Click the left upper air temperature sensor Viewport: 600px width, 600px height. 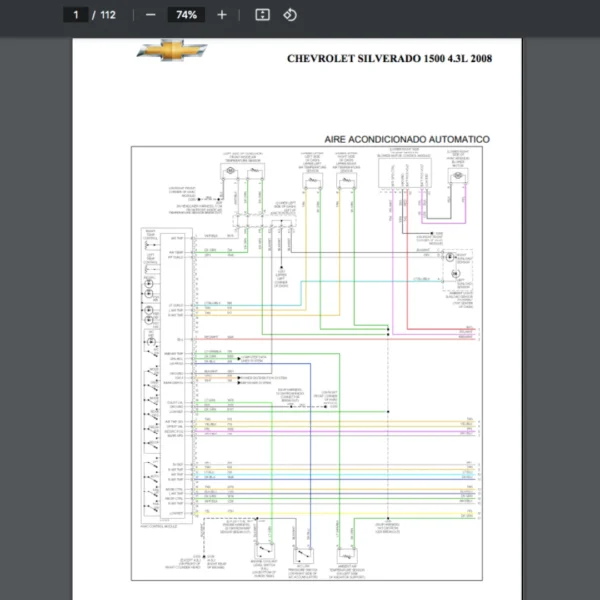312,178
